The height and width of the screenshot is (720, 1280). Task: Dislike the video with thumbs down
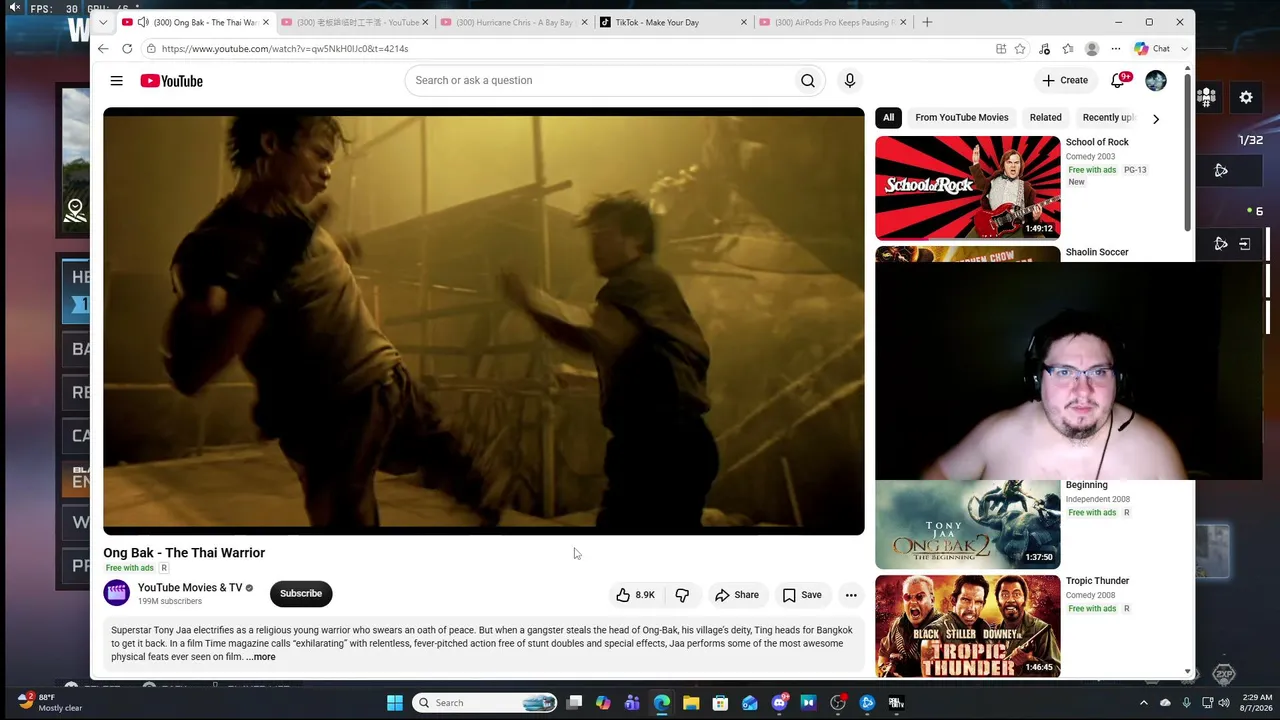pos(683,595)
